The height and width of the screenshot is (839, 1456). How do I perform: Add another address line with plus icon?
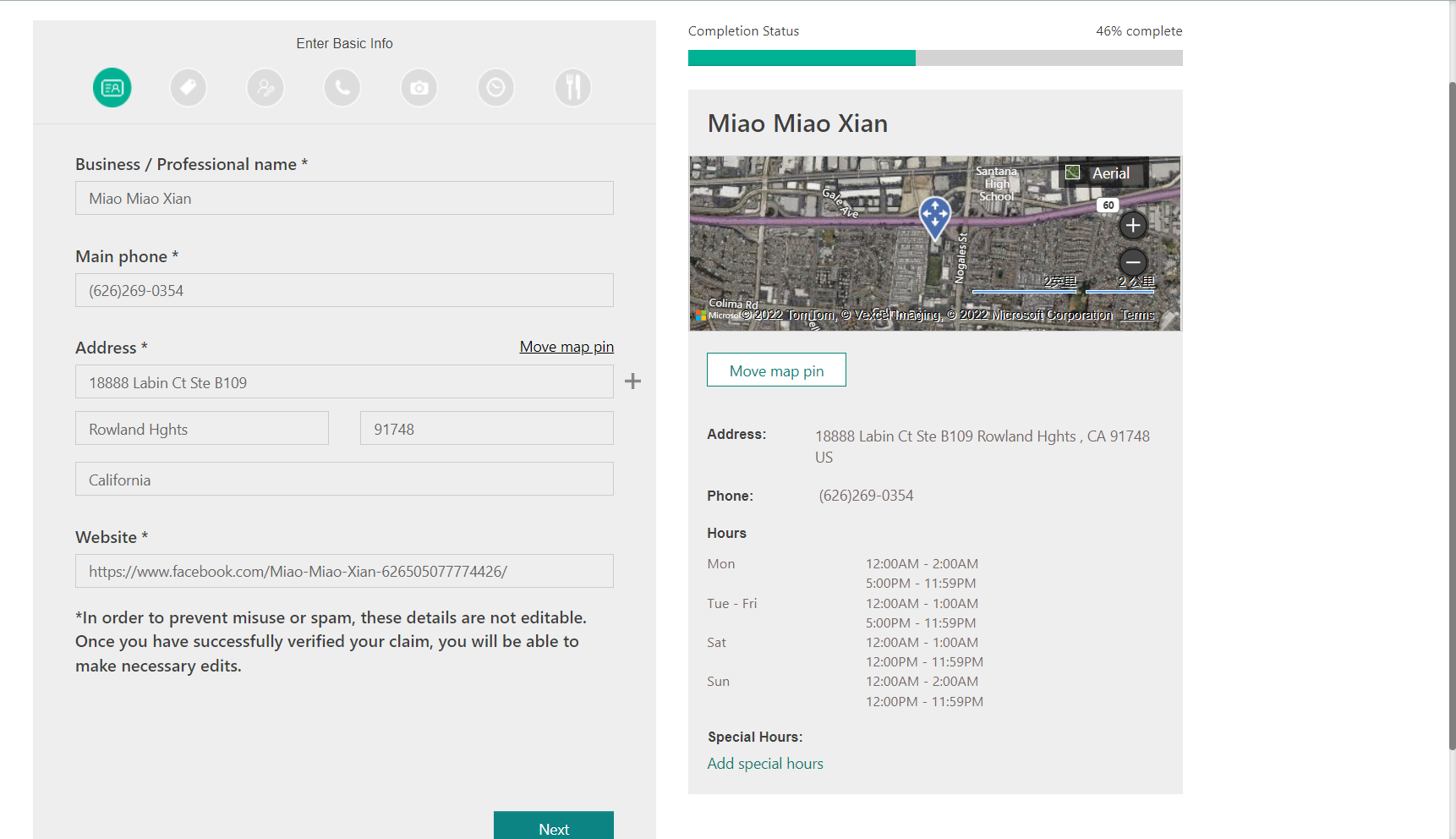(632, 381)
